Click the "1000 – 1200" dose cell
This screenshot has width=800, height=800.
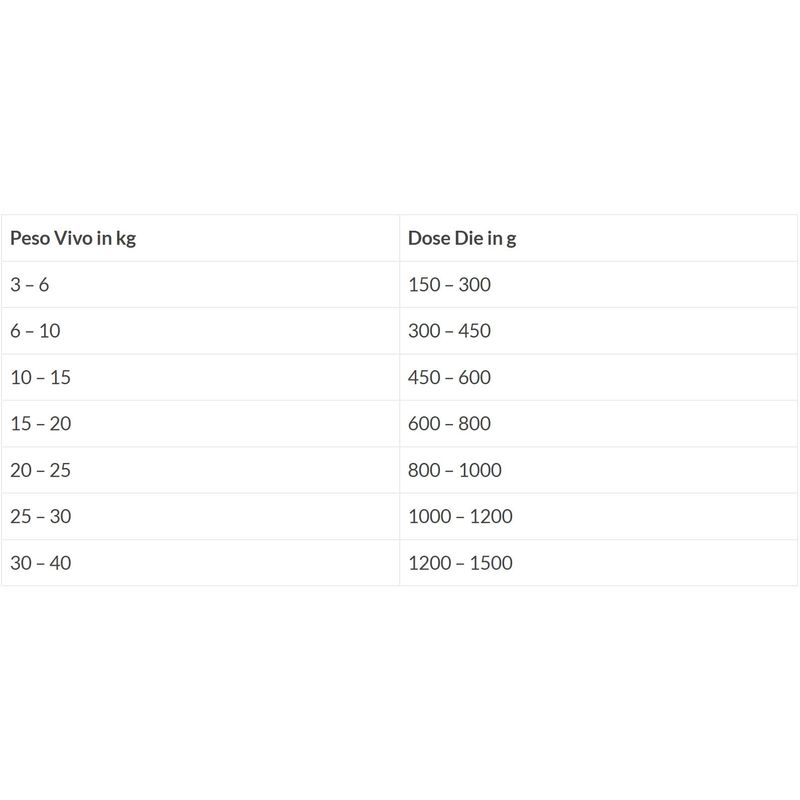point(460,517)
